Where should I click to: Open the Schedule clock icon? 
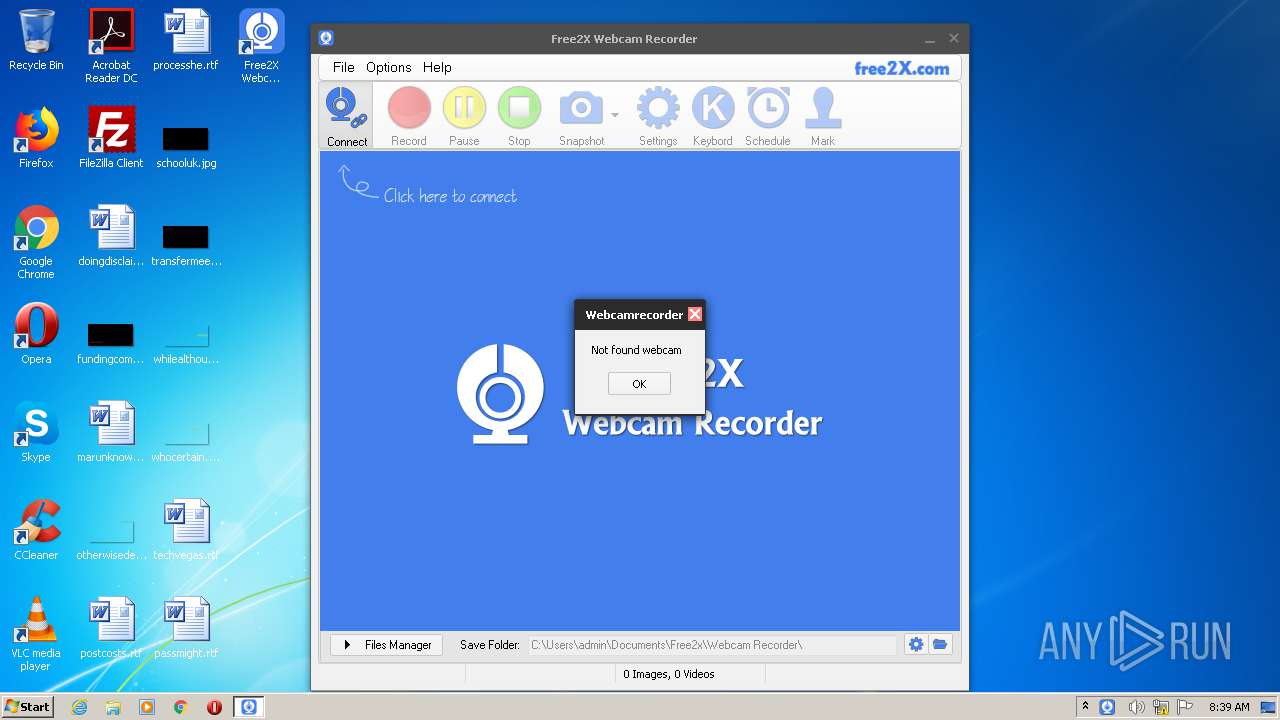[x=768, y=116]
